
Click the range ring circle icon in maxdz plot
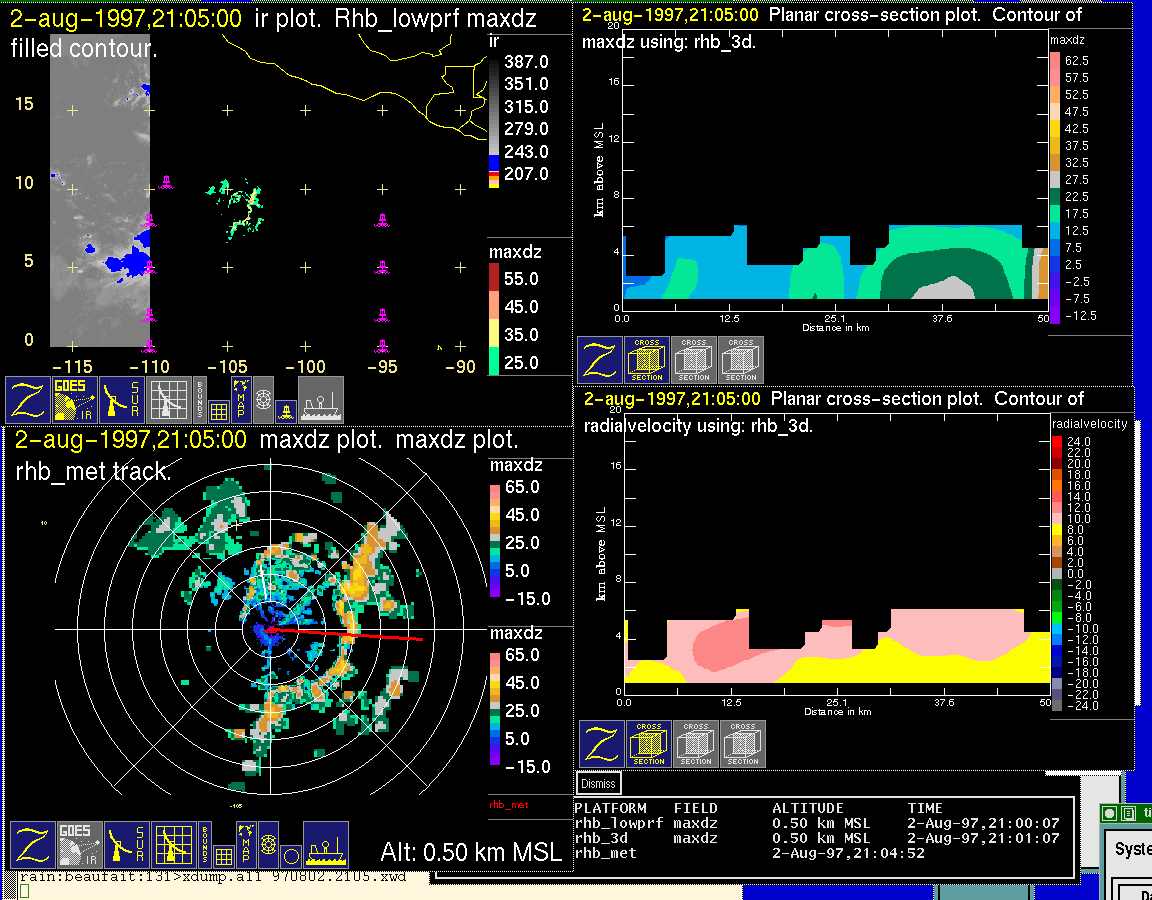(x=290, y=857)
